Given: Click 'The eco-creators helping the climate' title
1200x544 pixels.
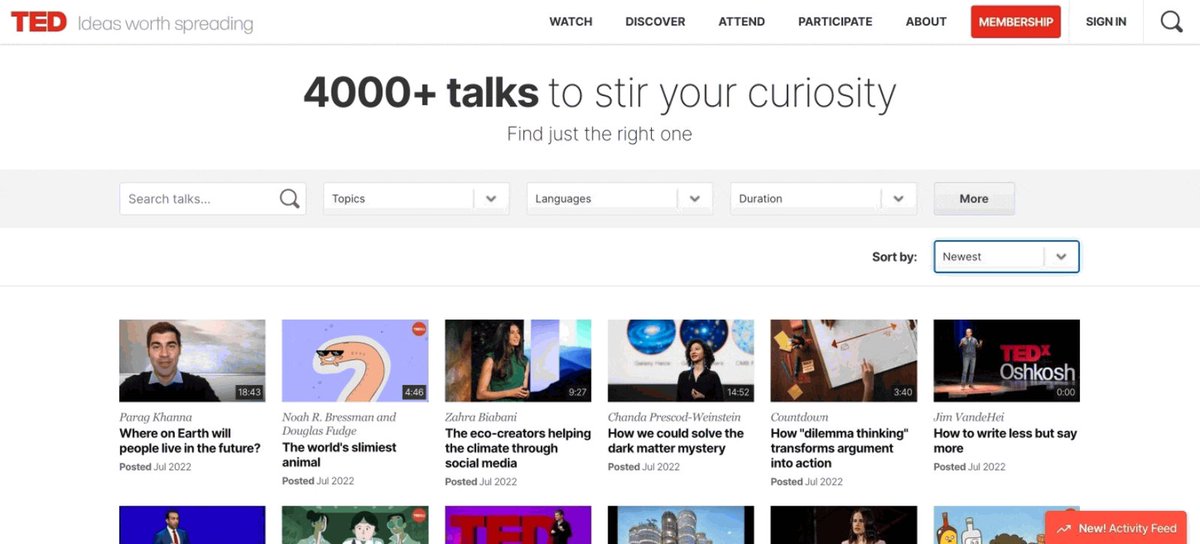Looking at the screenshot, I should [518, 448].
